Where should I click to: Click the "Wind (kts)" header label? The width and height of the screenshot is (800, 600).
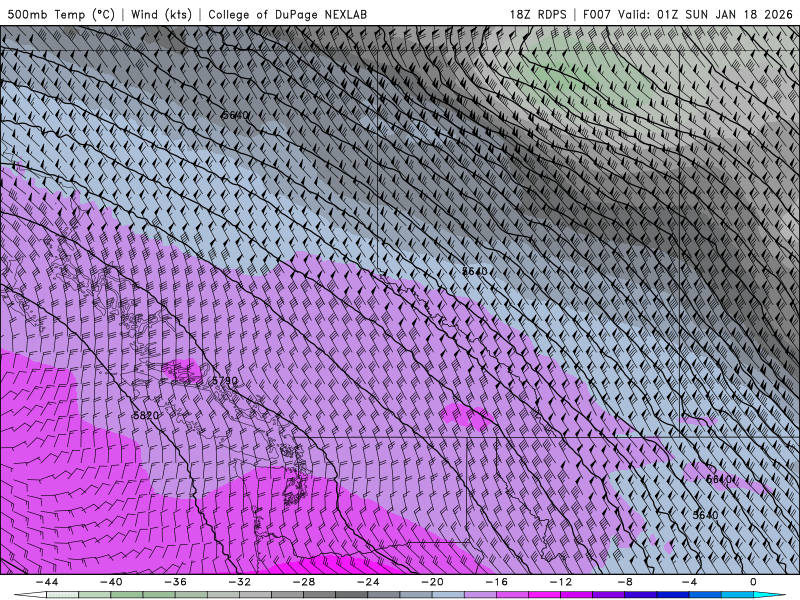tap(161, 14)
